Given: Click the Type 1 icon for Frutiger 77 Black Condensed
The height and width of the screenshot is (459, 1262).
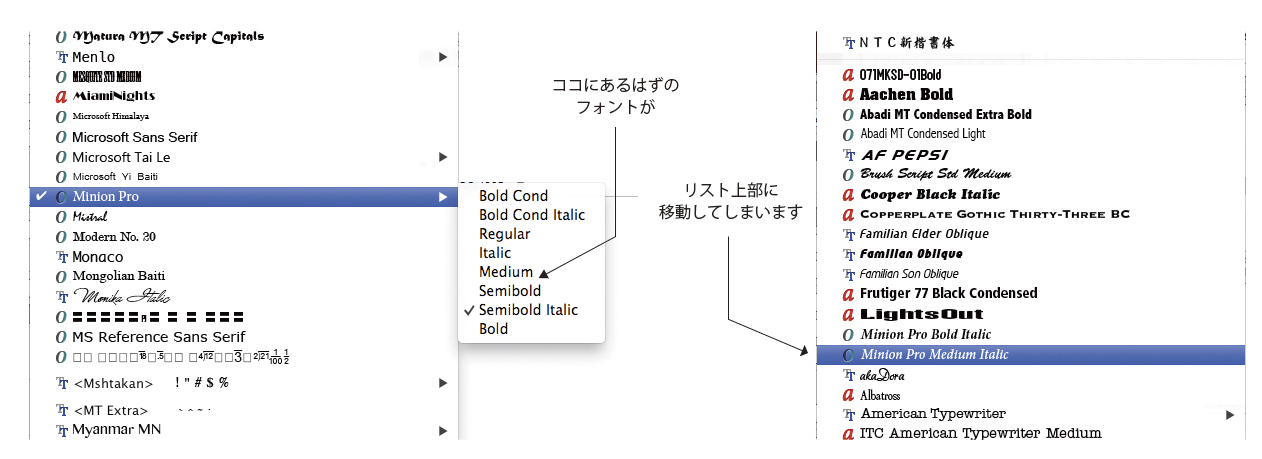Looking at the screenshot, I should (x=849, y=294).
